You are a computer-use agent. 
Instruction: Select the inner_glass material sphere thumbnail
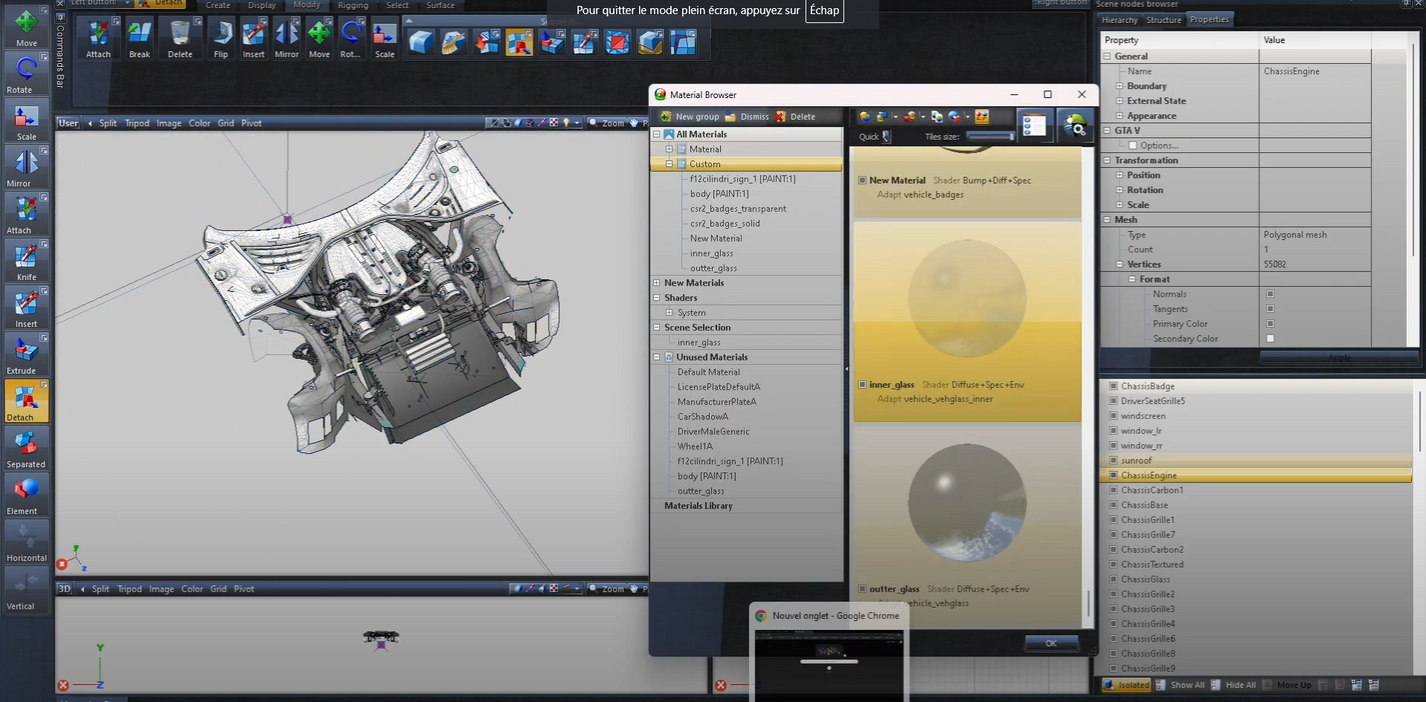click(x=966, y=297)
